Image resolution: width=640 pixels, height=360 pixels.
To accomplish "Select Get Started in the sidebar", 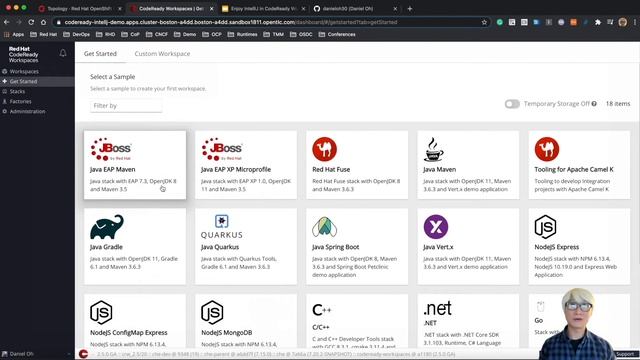I will (x=23, y=81).
